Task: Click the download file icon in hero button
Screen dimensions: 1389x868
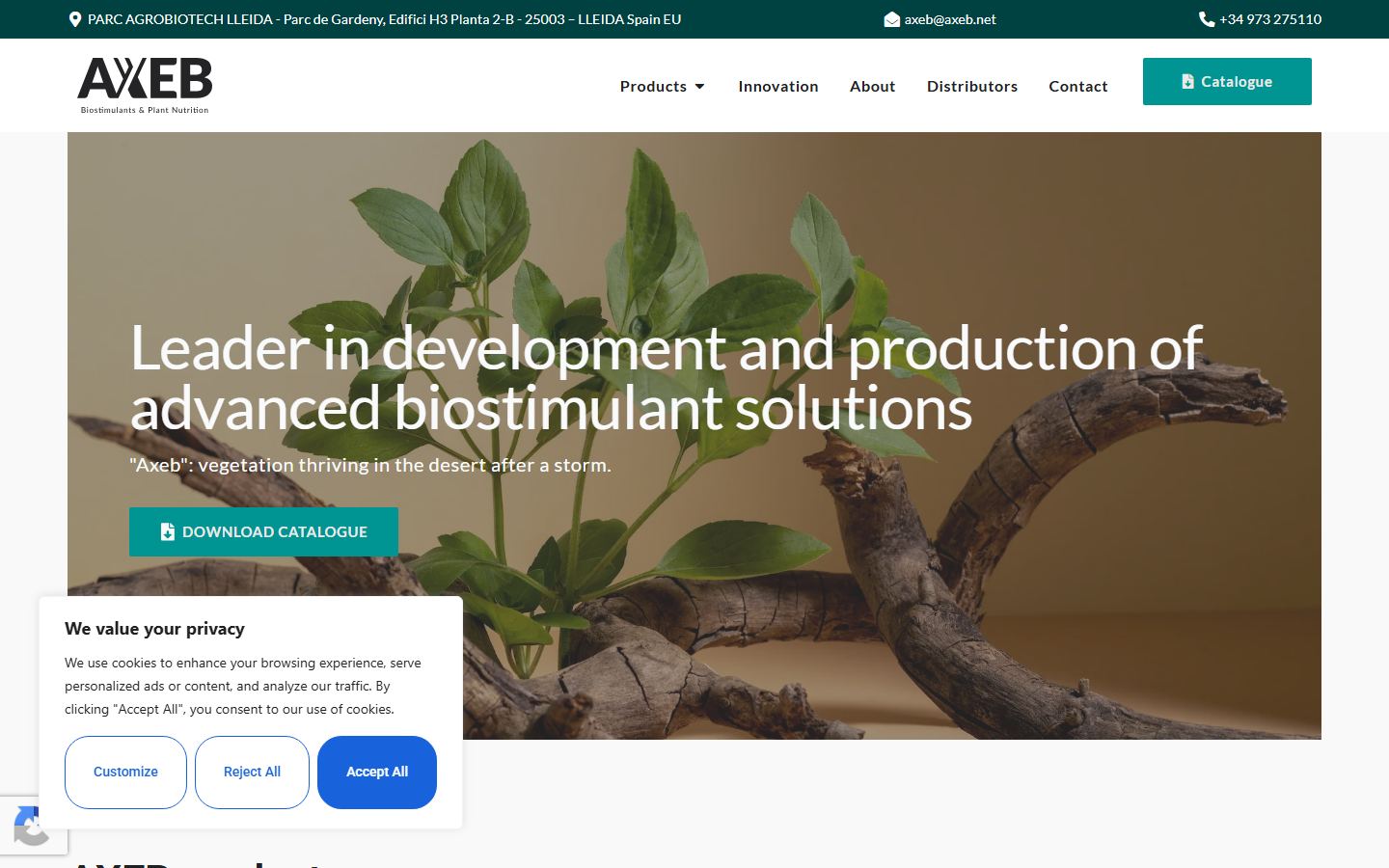Action: pos(168,531)
